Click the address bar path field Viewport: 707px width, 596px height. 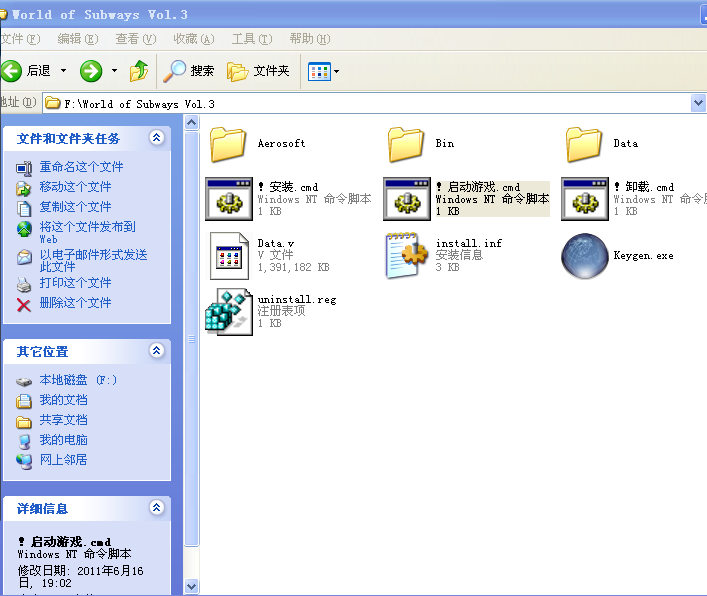(370, 103)
